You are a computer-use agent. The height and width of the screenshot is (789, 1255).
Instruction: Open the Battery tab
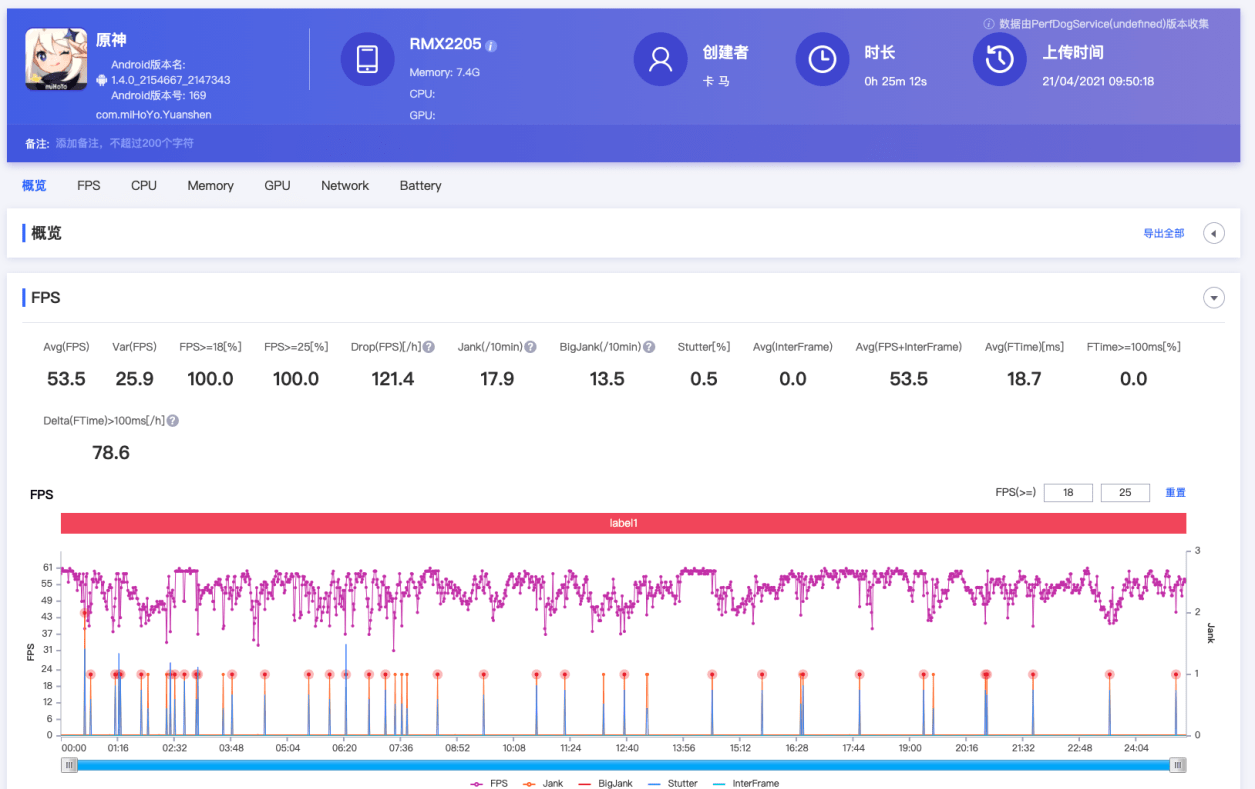(420, 185)
